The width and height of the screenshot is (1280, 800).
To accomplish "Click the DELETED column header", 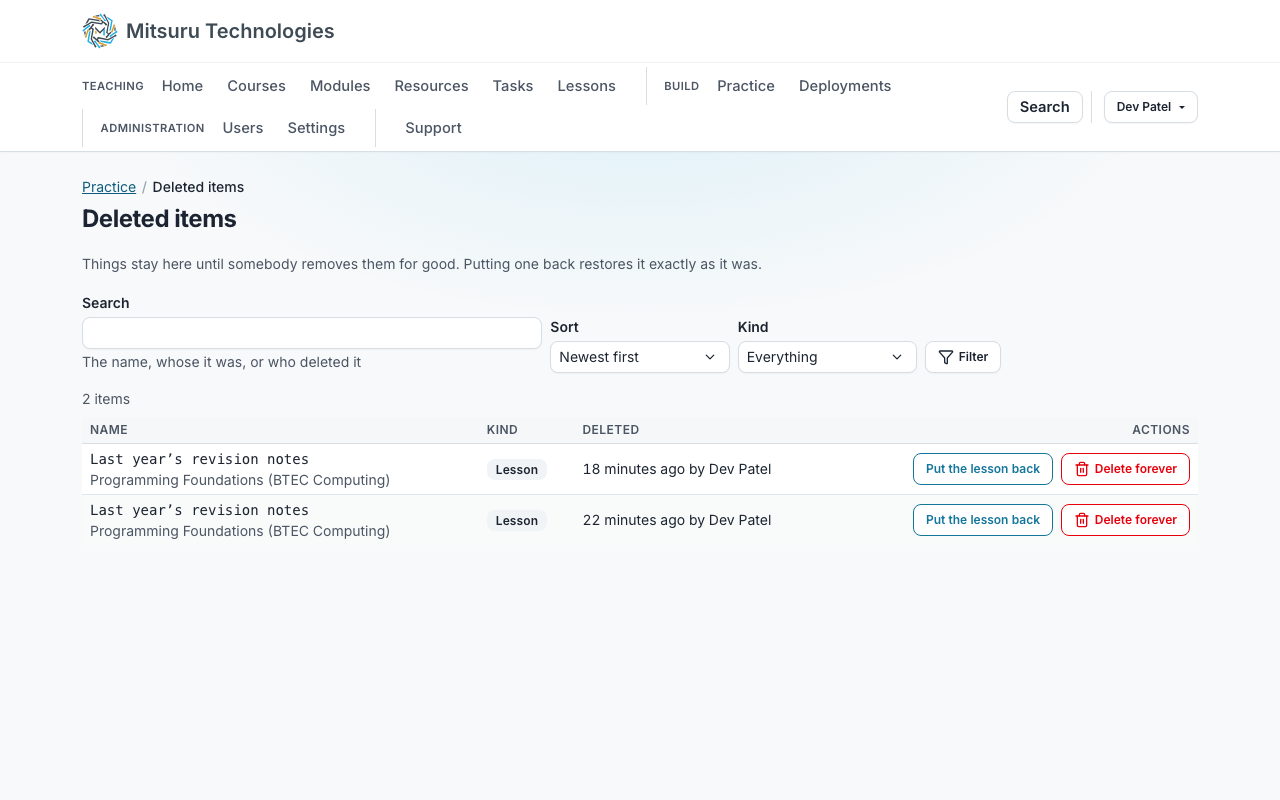I will tap(611, 430).
